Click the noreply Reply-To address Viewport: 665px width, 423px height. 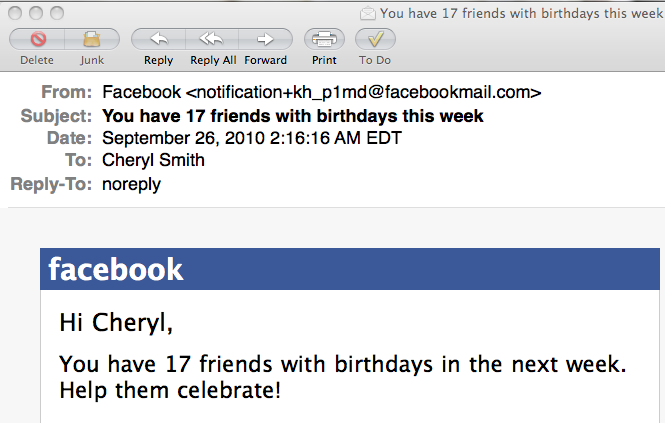point(131,184)
